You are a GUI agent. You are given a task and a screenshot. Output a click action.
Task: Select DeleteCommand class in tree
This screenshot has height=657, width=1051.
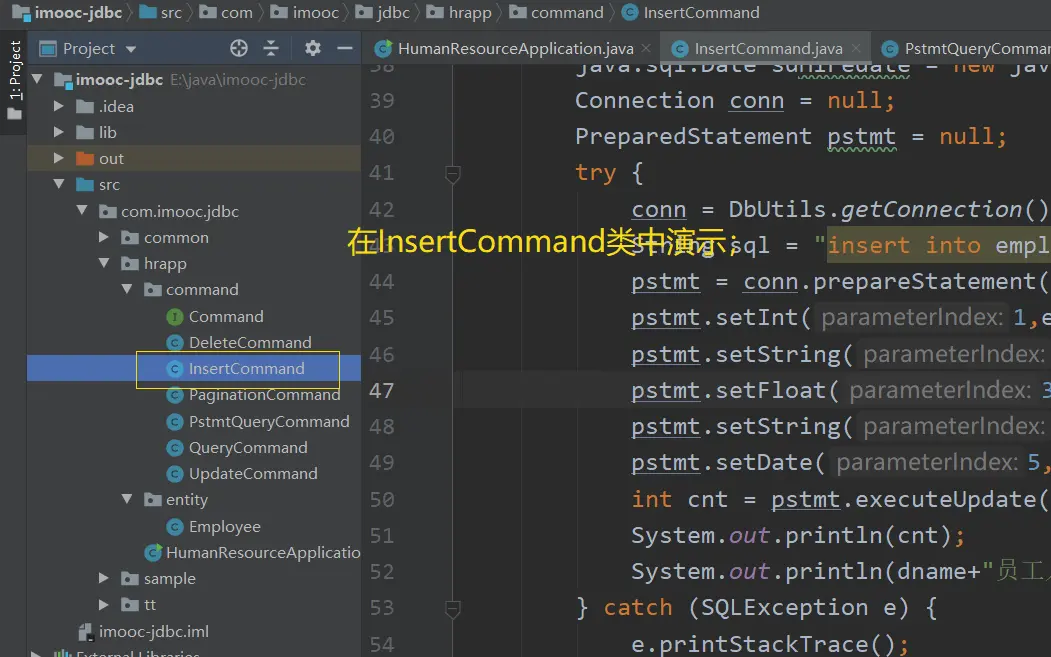coord(250,342)
